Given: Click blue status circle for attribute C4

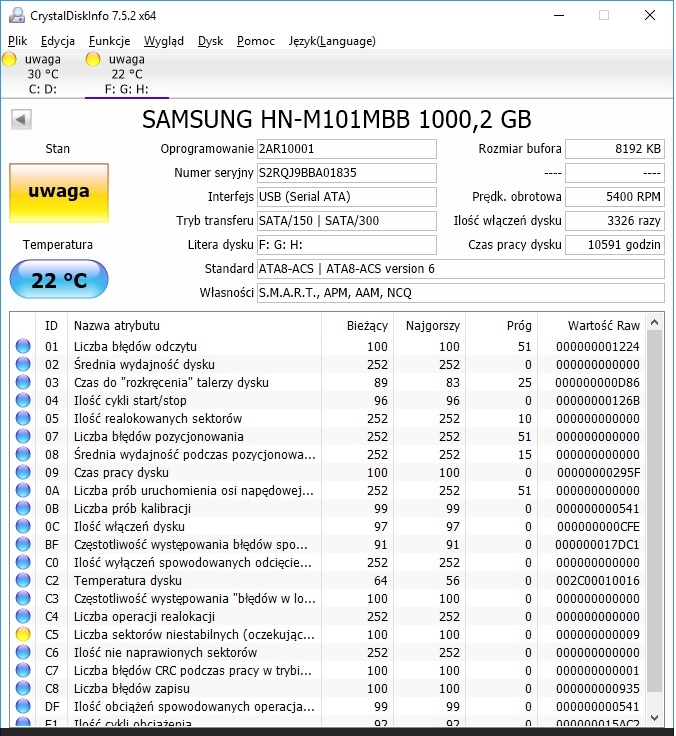Looking at the screenshot, I should (23, 616).
